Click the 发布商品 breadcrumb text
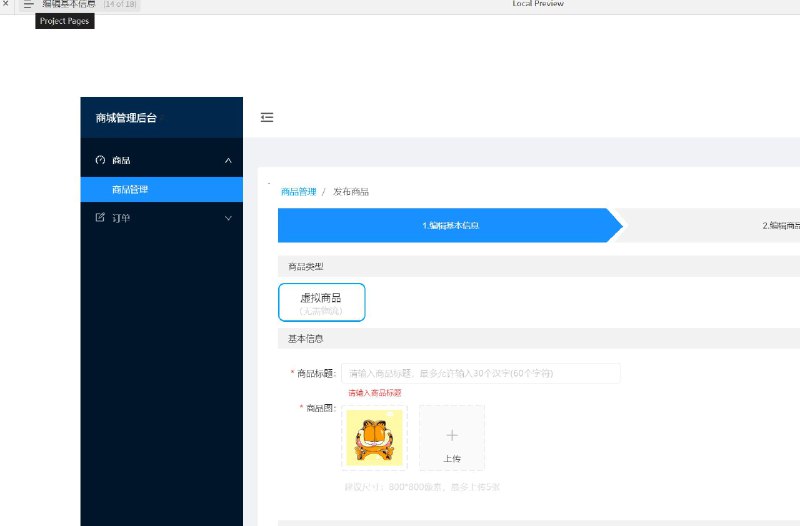800x526 pixels. tap(351, 192)
